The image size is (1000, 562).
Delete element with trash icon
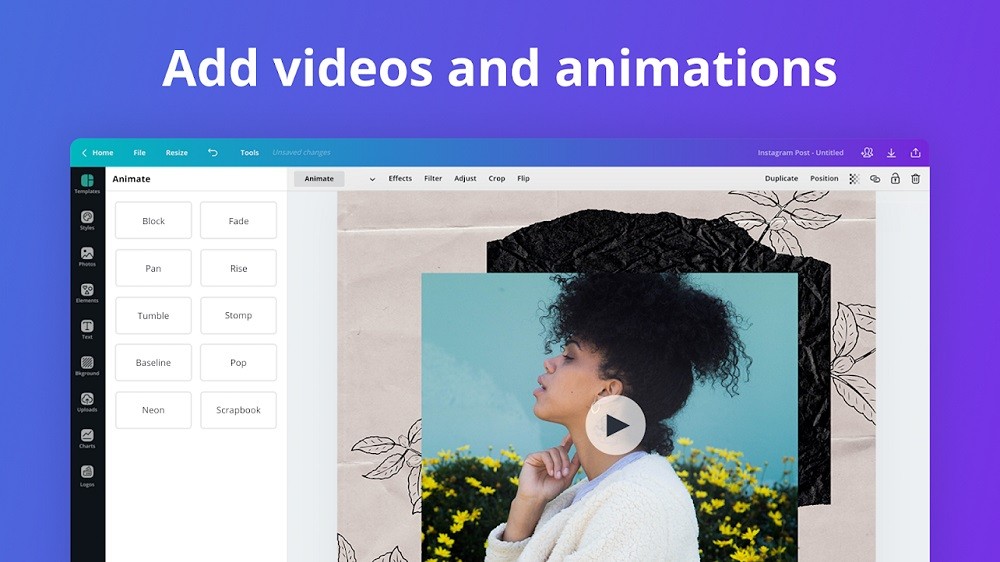(x=915, y=179)
